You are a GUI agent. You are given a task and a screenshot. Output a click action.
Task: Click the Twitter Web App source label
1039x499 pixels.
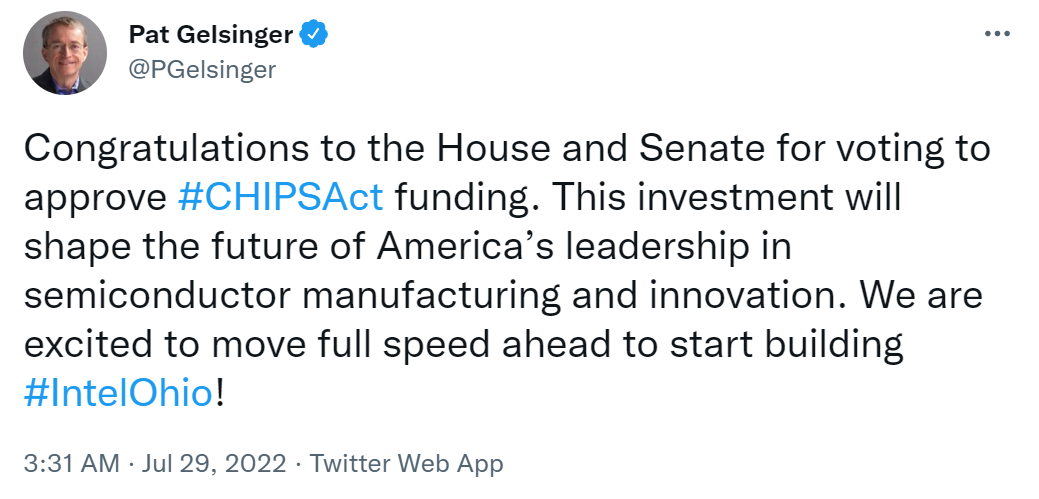tap(406, 464)
